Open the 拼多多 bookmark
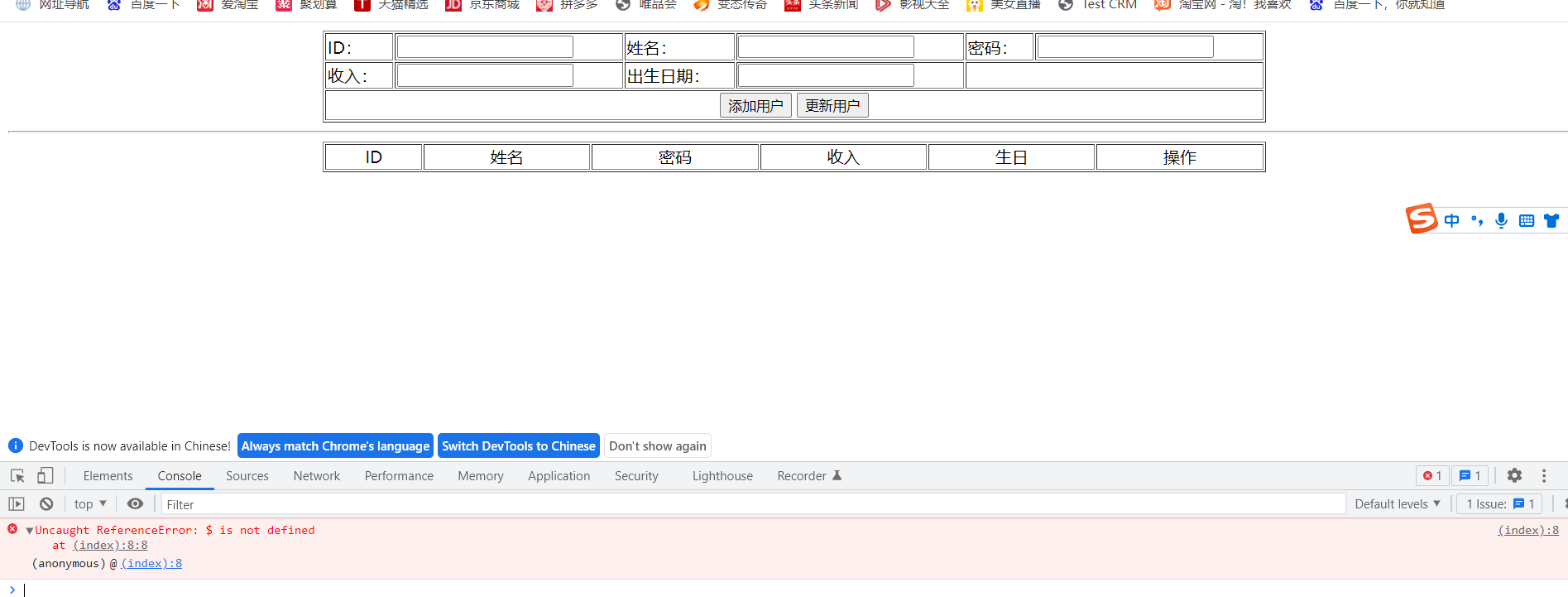 [568, 5]
